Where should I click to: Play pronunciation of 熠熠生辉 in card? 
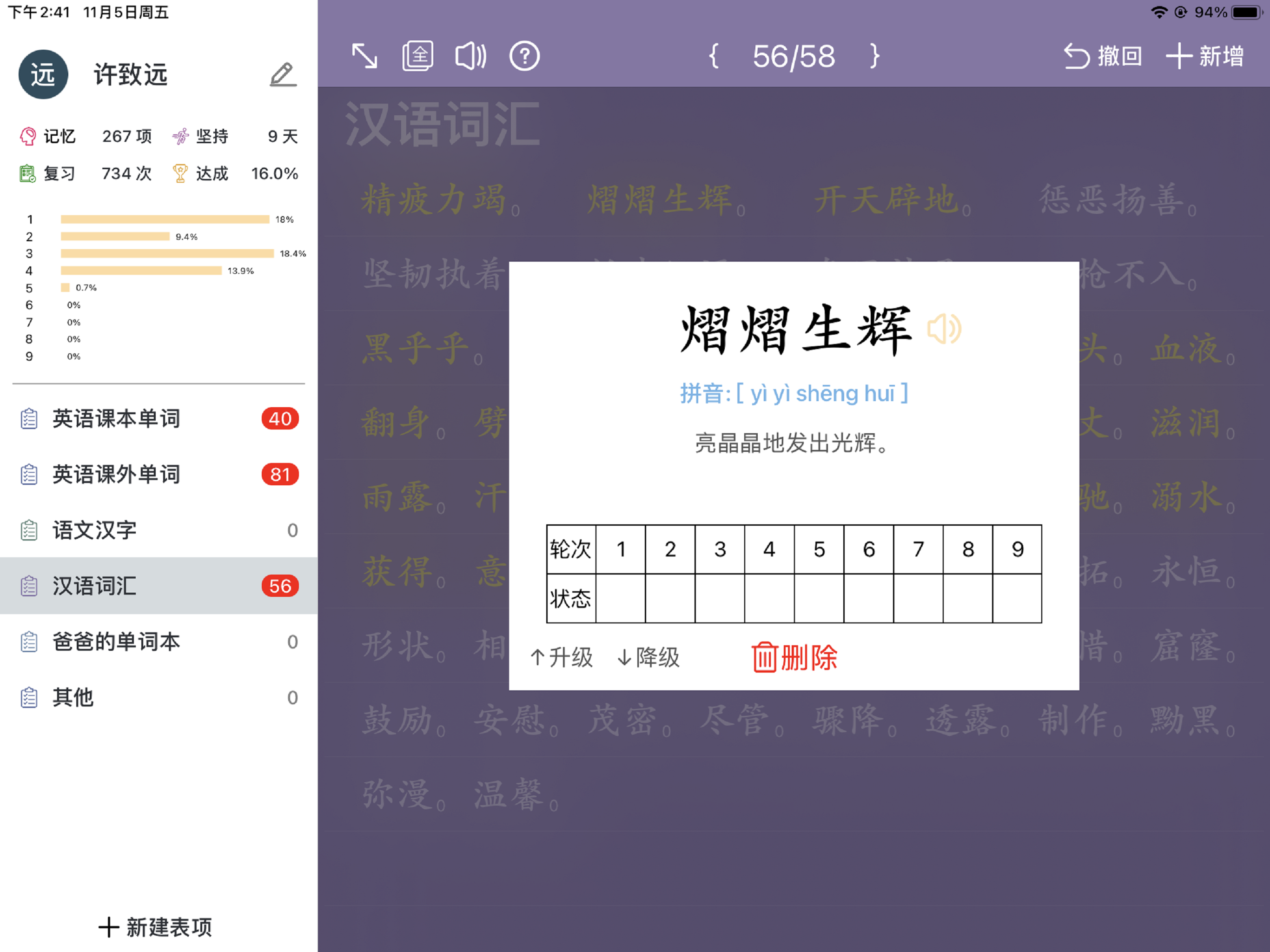point(944,330)
